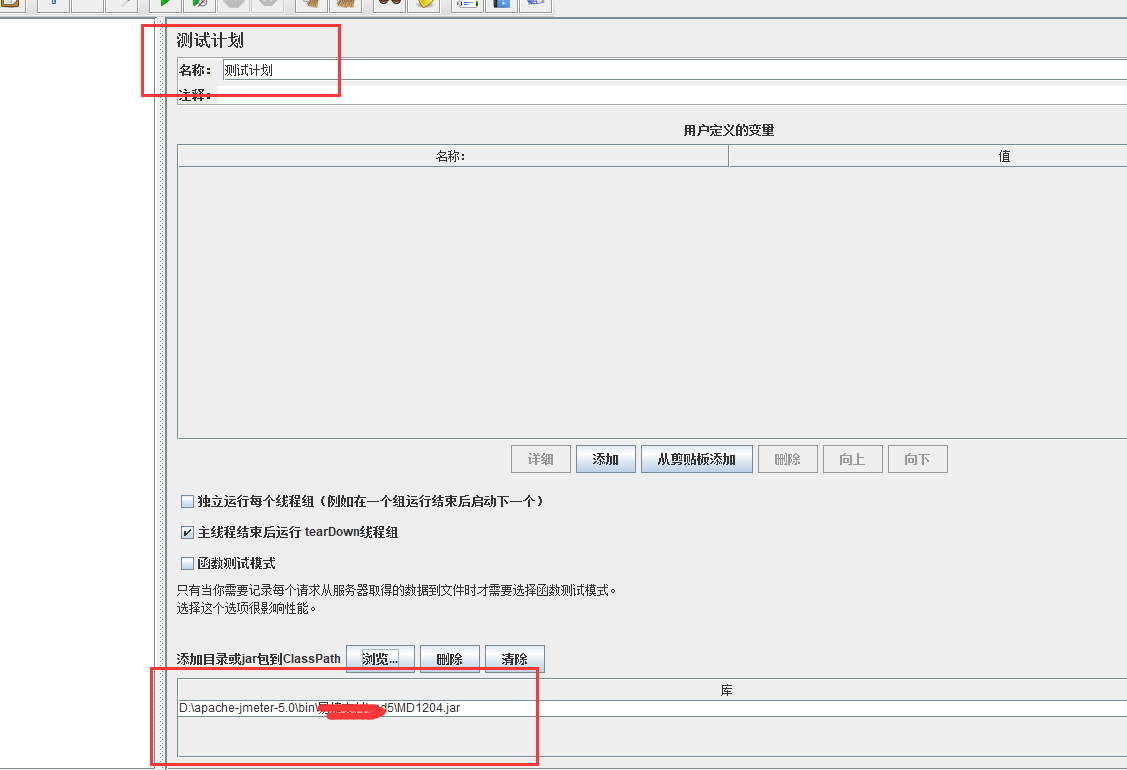Click into the 名称 text field

pos(670,70)
